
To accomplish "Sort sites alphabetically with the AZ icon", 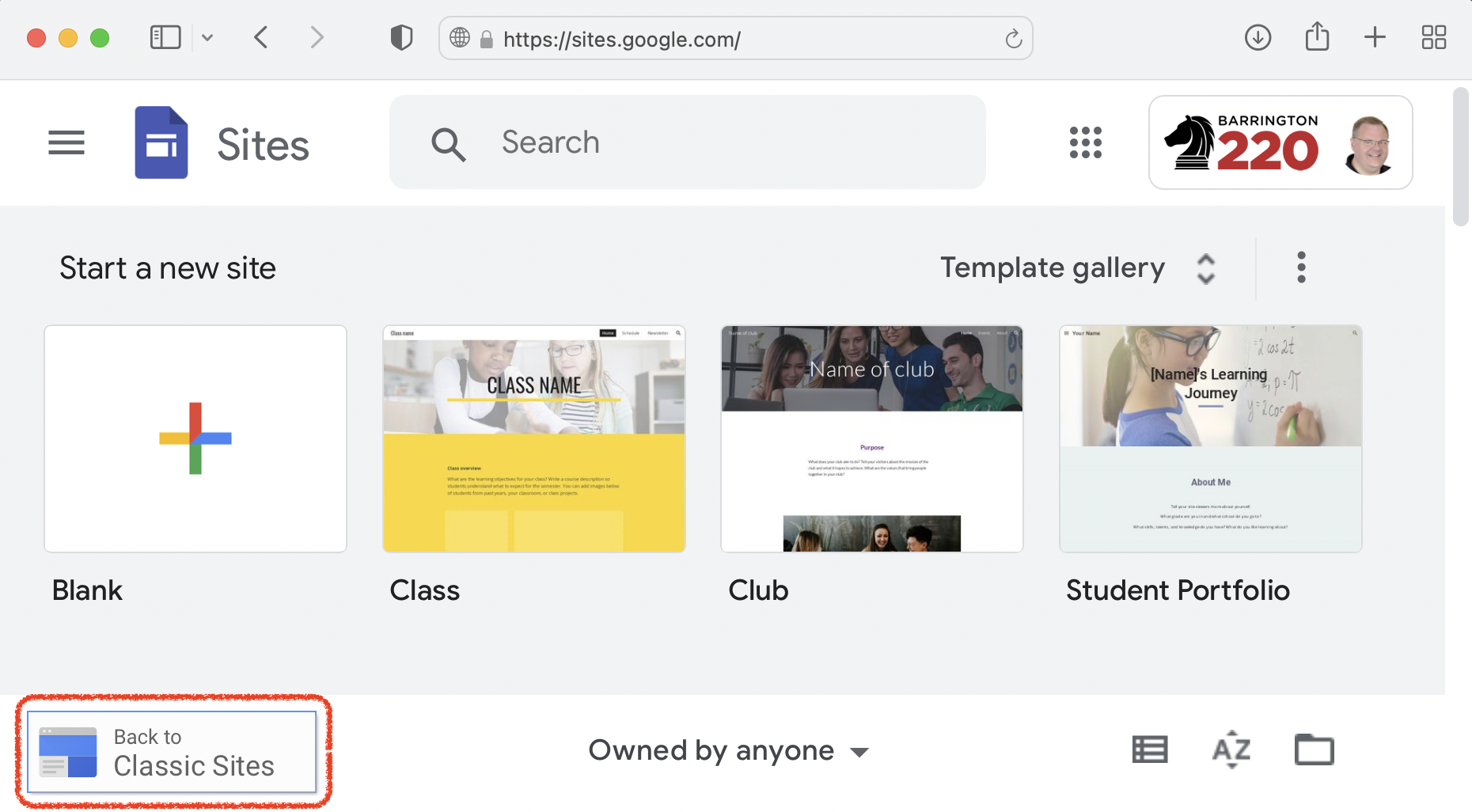I will (x=1231, y=749).
